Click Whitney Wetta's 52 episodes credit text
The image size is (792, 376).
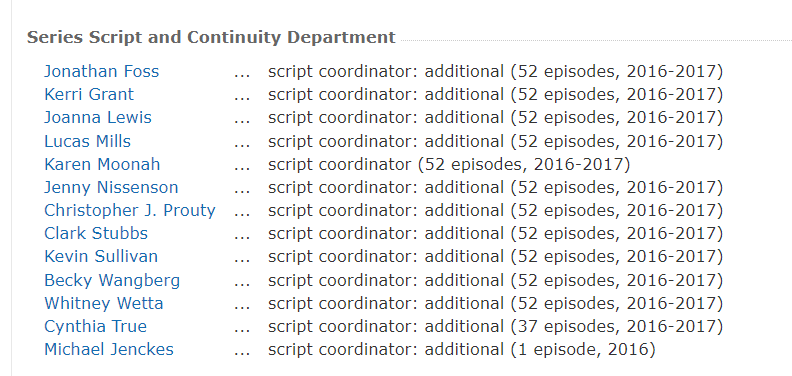496,303
